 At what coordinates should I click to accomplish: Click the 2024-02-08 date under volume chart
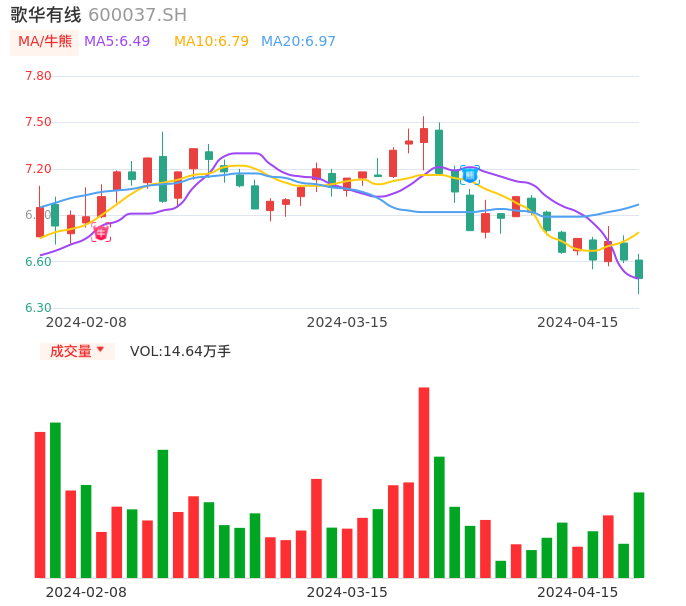point(86,592)
